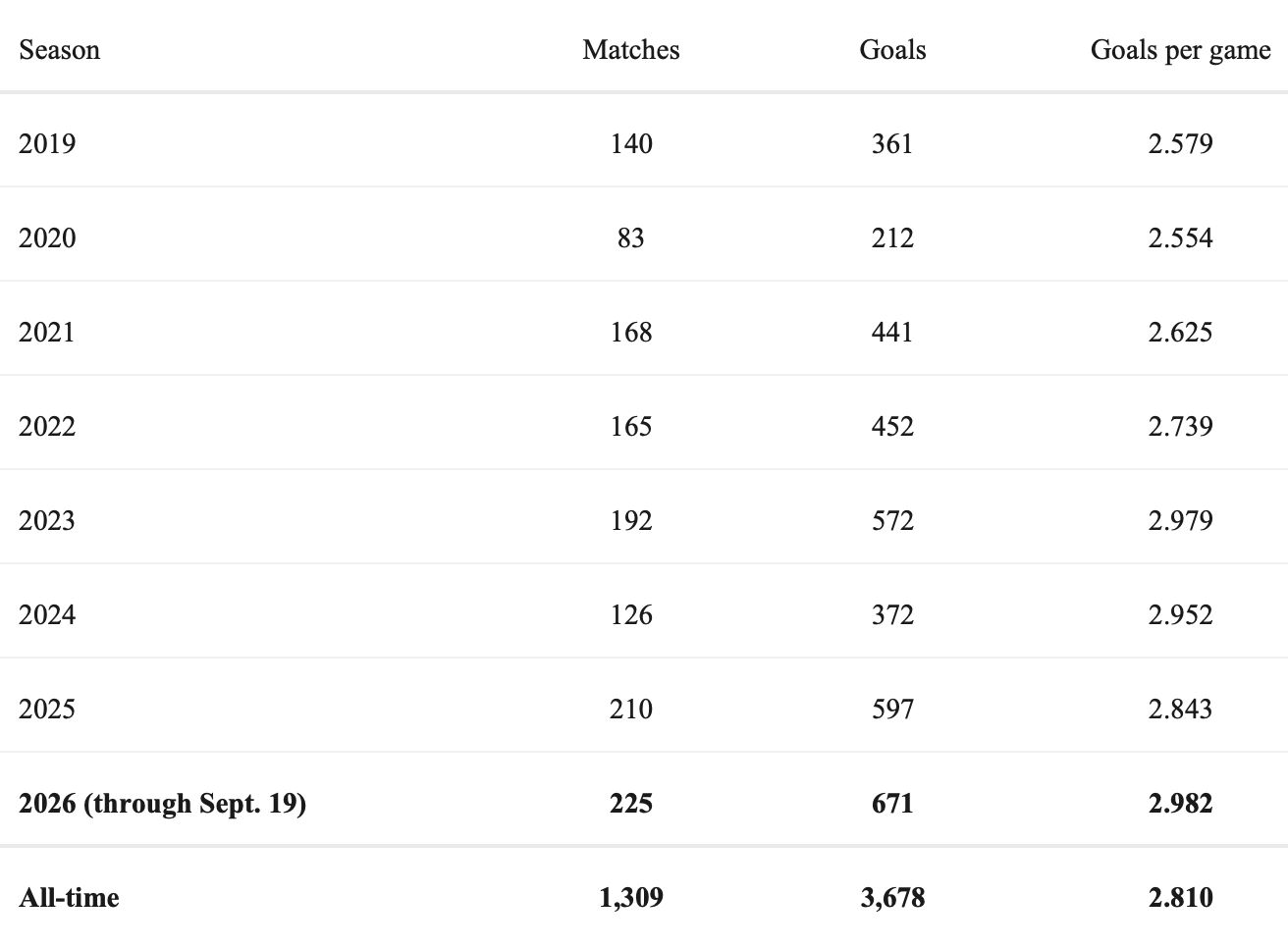
Task: Click the 2024 season cell
Action: click(x=47, y=615)
